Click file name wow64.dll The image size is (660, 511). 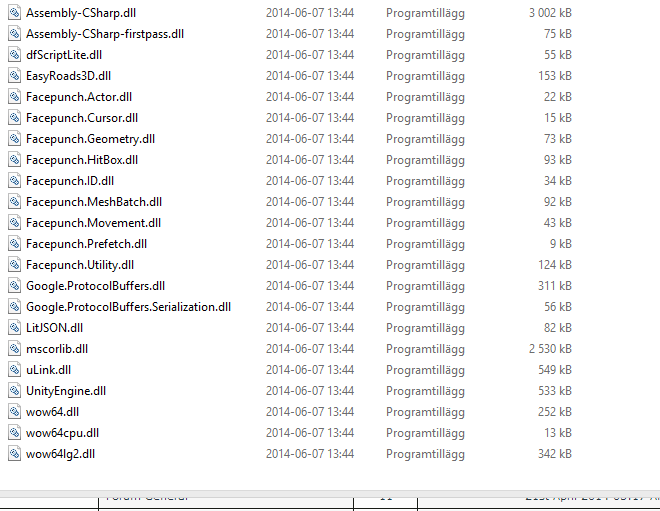(52, 412)
